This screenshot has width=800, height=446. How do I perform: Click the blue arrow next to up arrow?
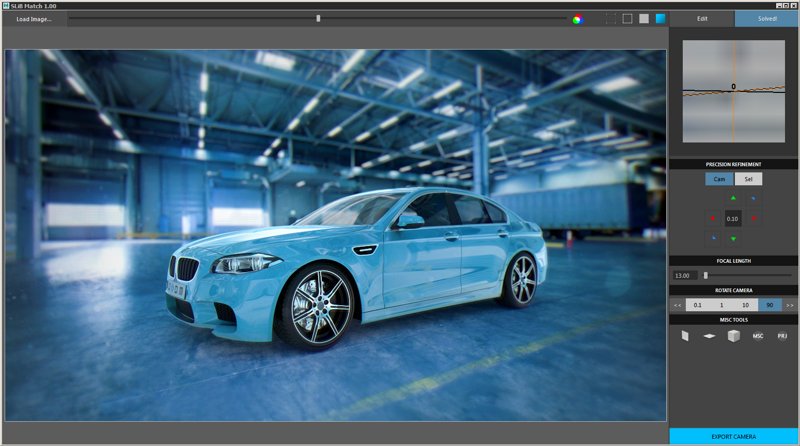[754, 198]
